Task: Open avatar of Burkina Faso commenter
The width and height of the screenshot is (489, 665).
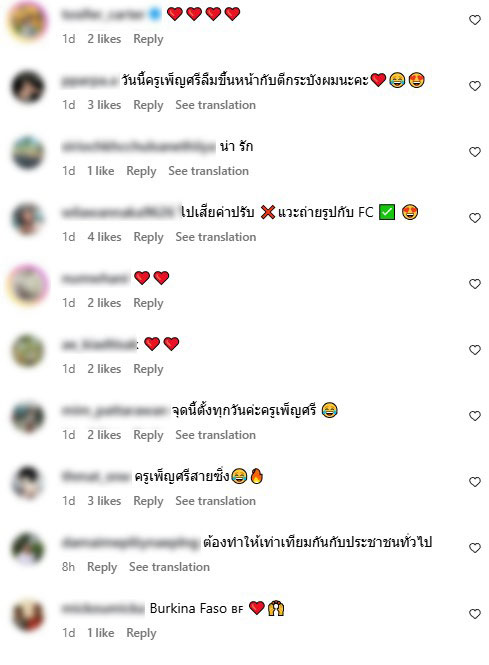Action: (x=28, y=615)
